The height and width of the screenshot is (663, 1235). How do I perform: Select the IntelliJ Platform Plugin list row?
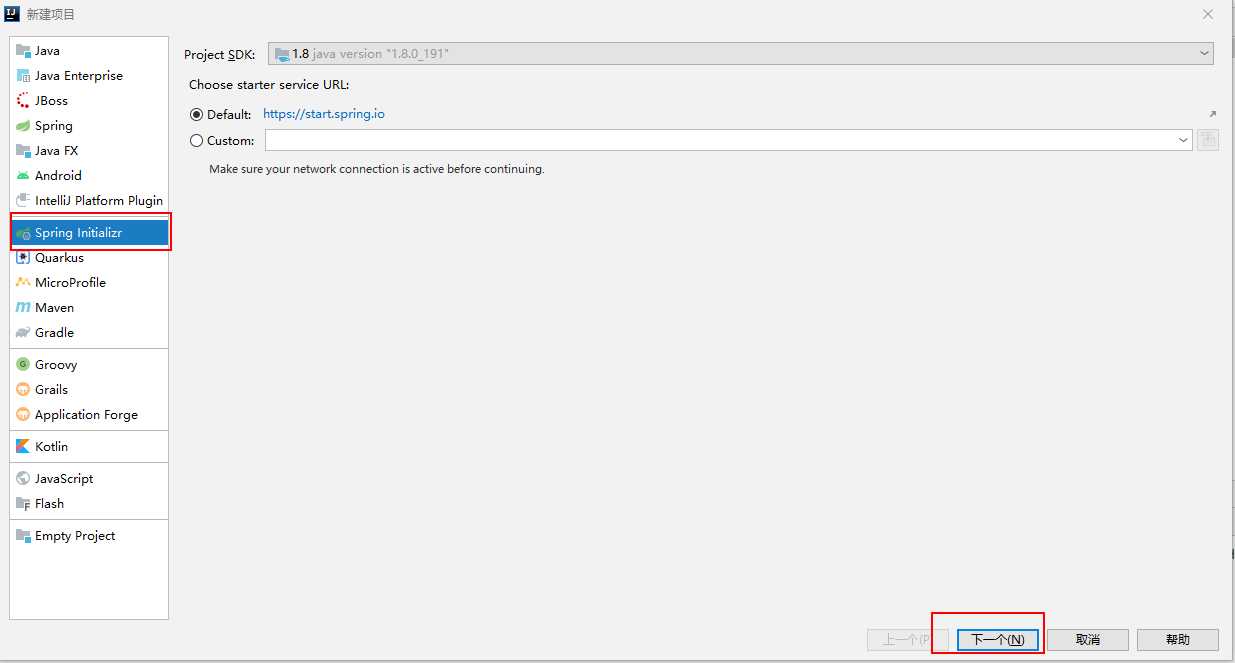(89, 201)
